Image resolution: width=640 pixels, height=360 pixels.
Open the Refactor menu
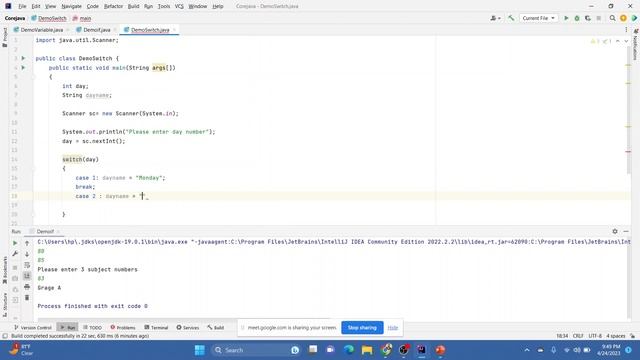[113, 6]
